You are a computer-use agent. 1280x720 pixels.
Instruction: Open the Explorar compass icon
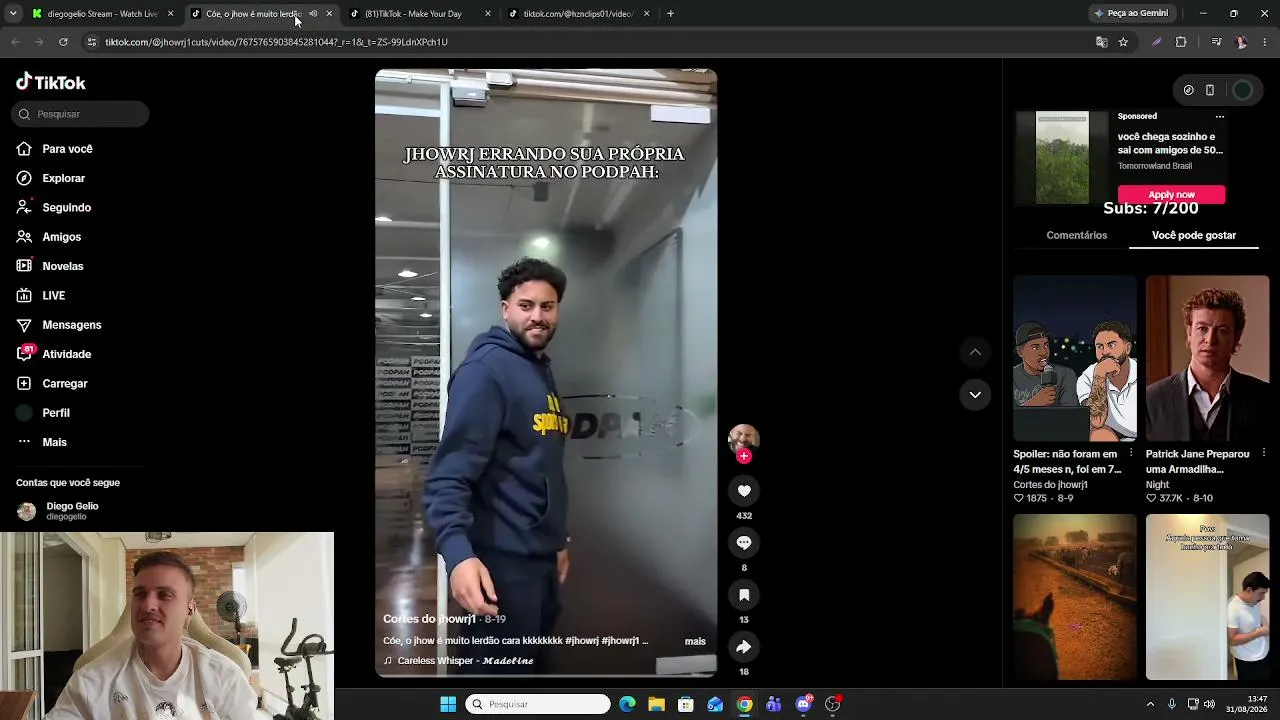point(24,178)
